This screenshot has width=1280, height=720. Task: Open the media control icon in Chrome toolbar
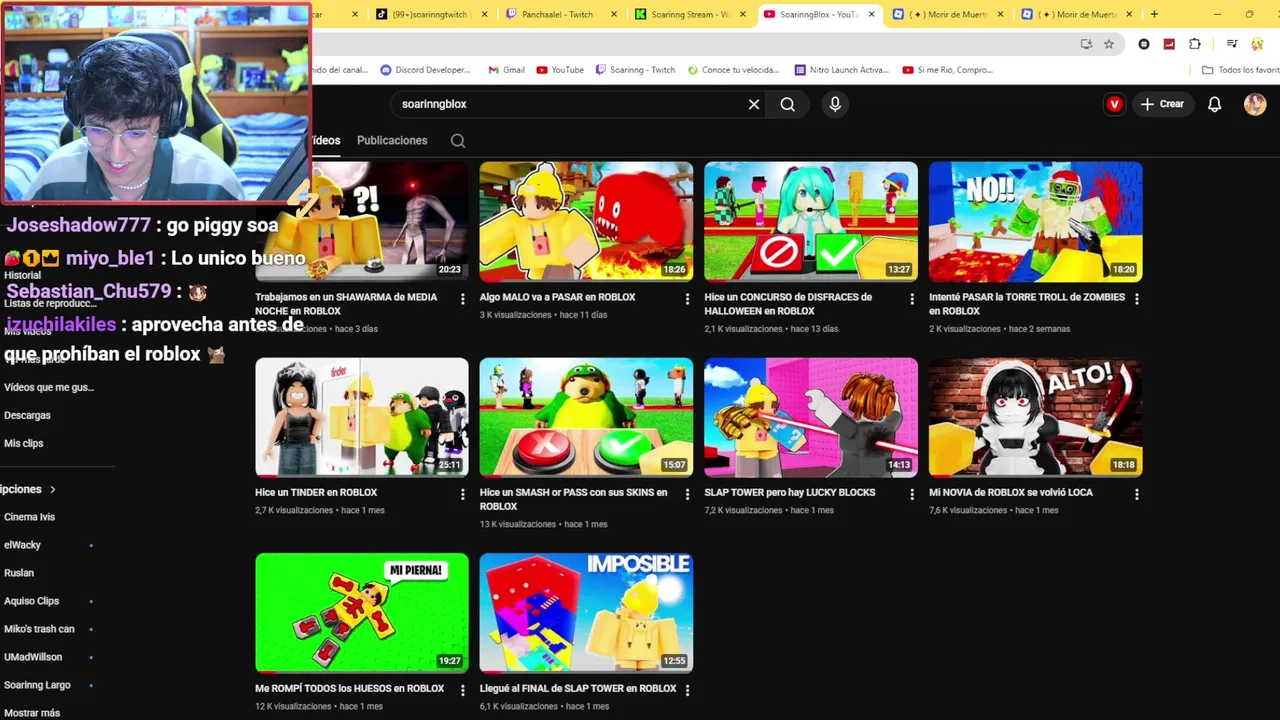[1232, 44]
